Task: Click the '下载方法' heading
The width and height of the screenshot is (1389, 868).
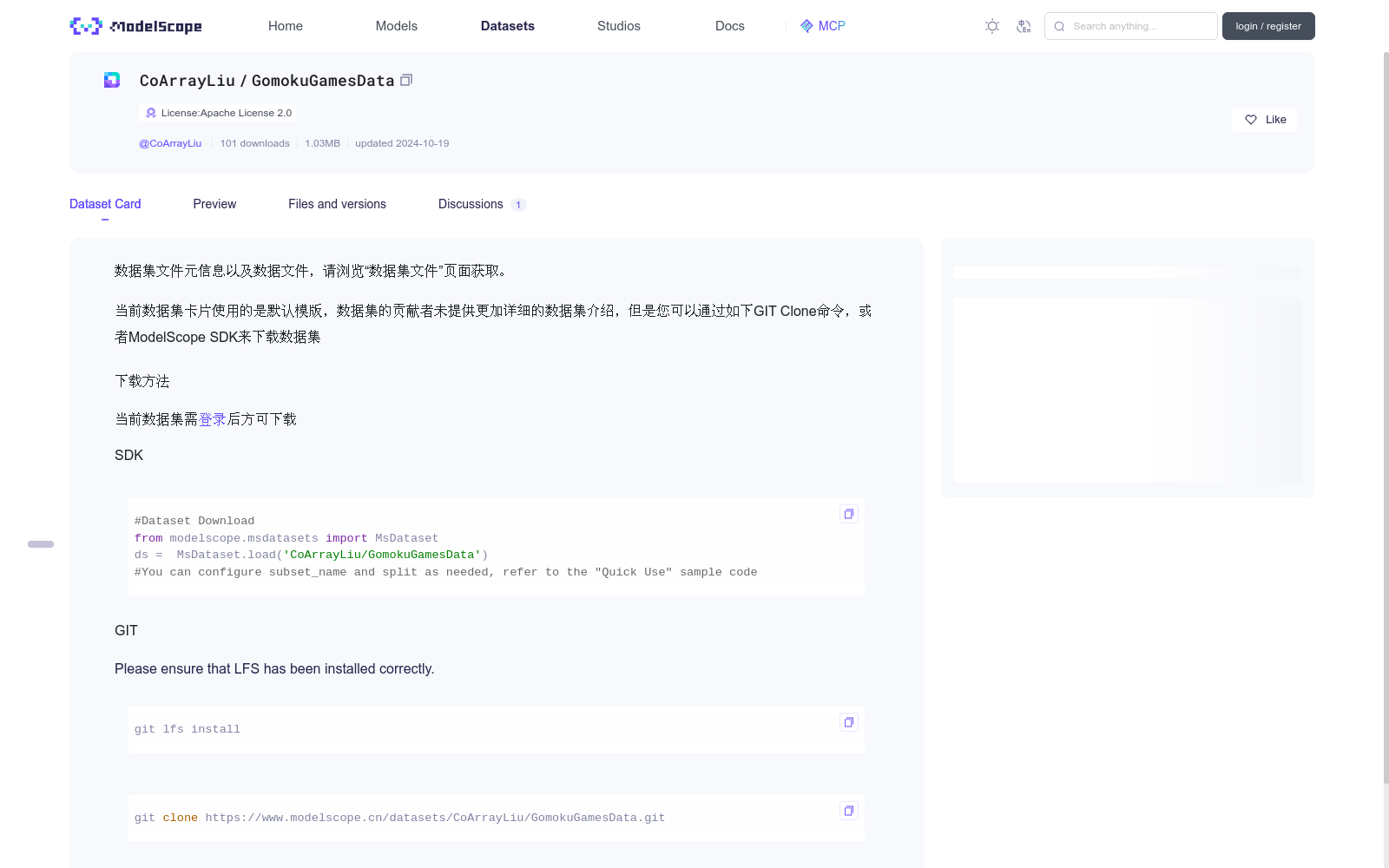Action: (x=142, y=381)
